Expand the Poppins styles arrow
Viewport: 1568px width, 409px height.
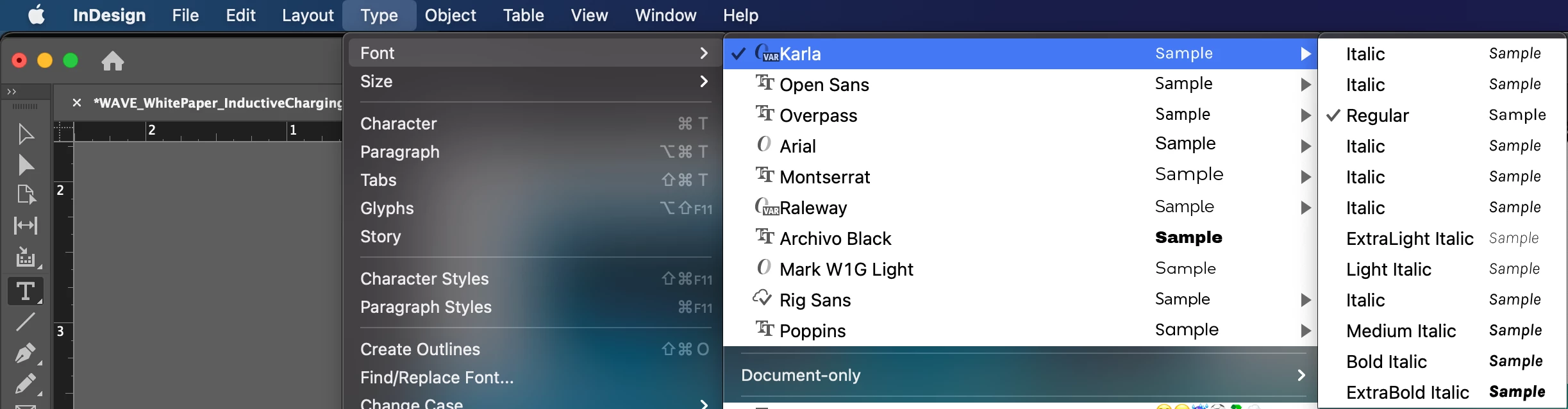click(x=1305, y=331)
